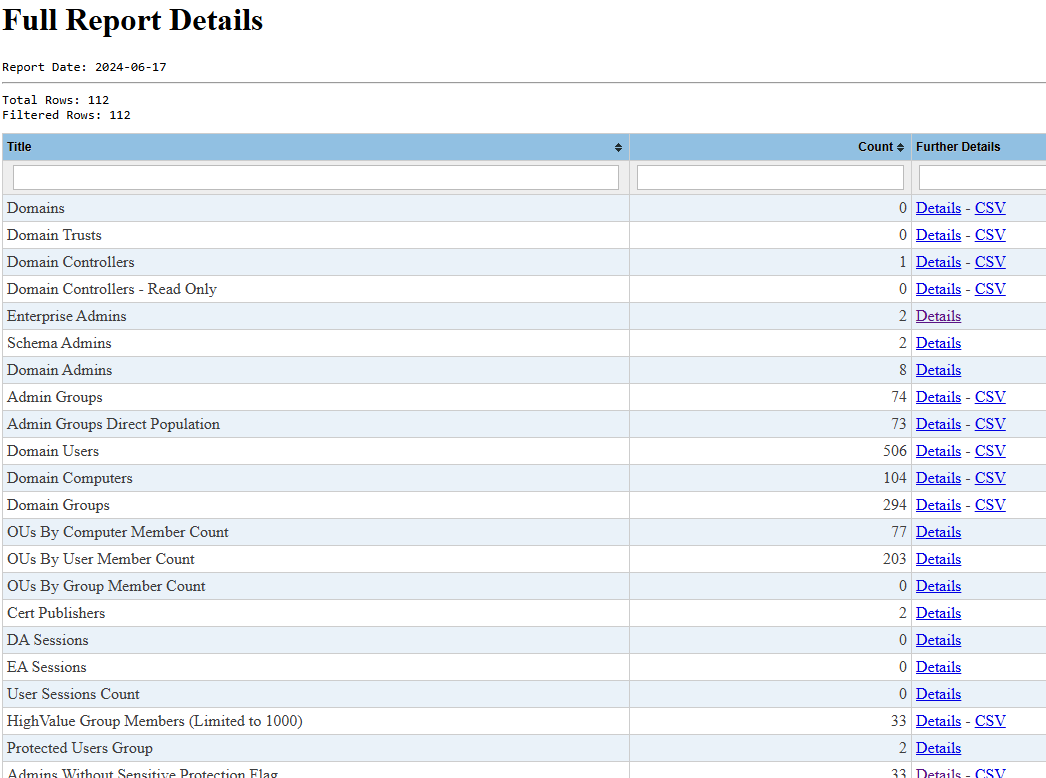Open Details for Domain Admins
1046x778 pixels.
pyautogui.click(x=938, y=369)
